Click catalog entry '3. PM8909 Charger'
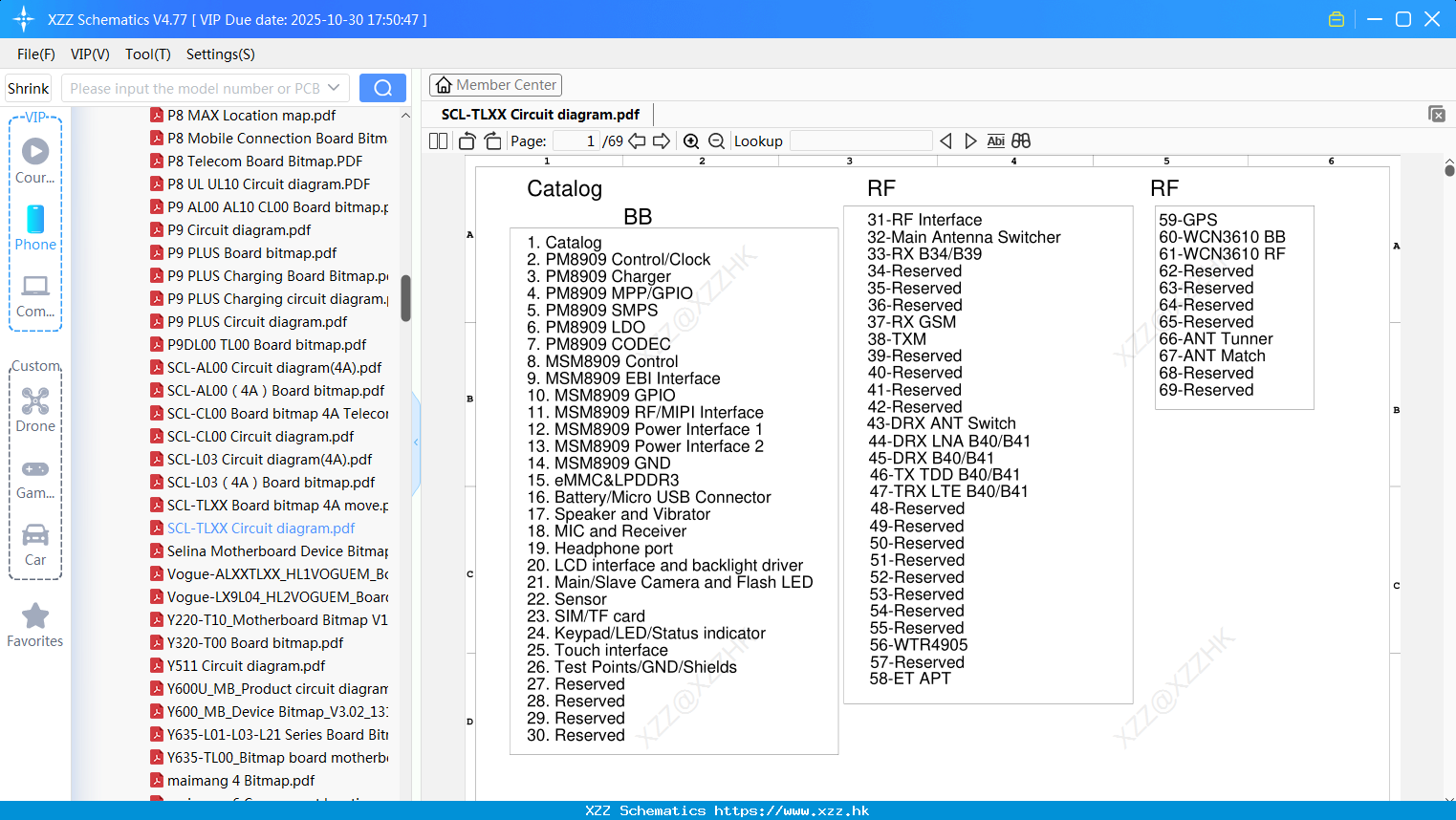 tap(599, 276)
